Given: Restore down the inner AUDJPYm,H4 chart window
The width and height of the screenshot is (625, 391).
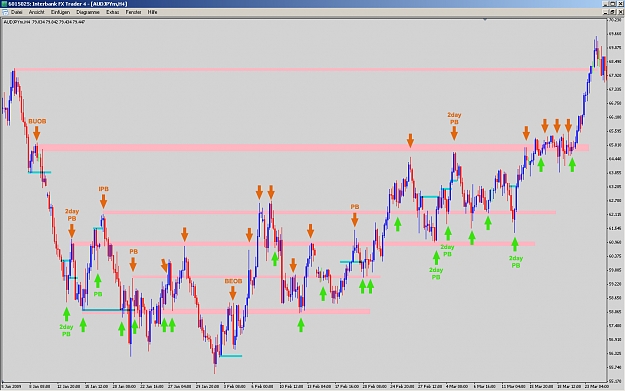Looking at the screenshot, I should click(x=613, y=12).
